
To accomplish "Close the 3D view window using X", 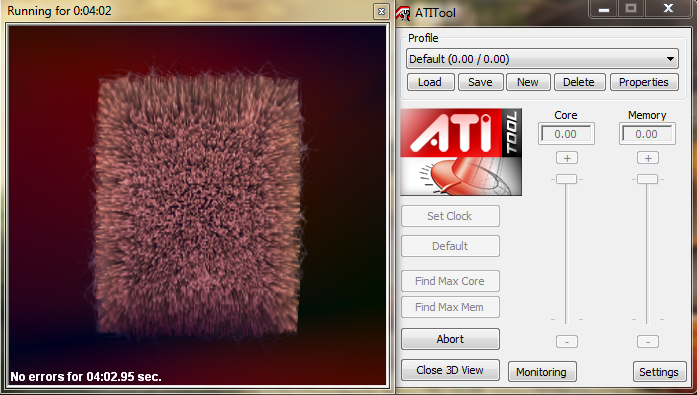I will click(381, 12).
